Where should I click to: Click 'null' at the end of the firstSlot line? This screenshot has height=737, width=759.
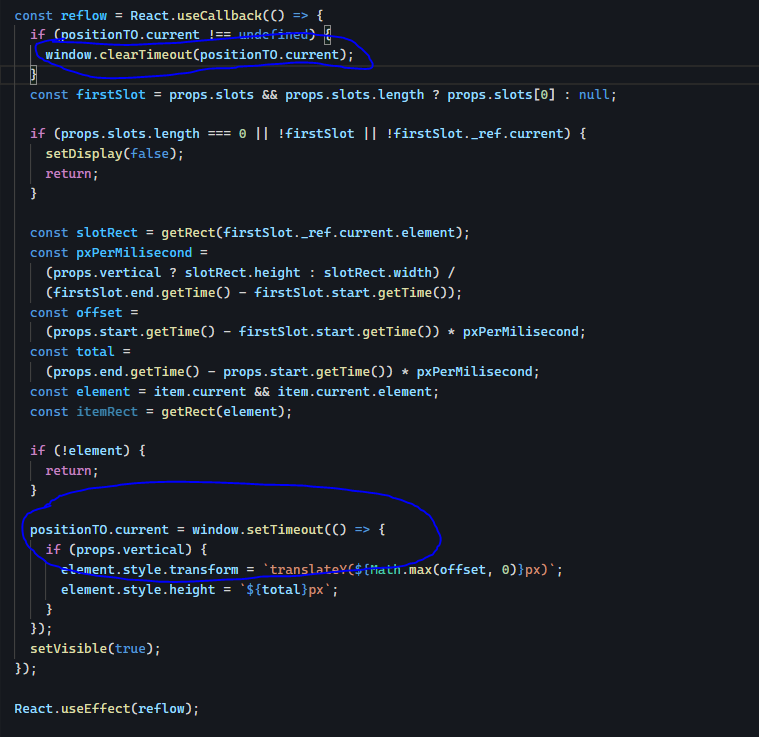594,94
